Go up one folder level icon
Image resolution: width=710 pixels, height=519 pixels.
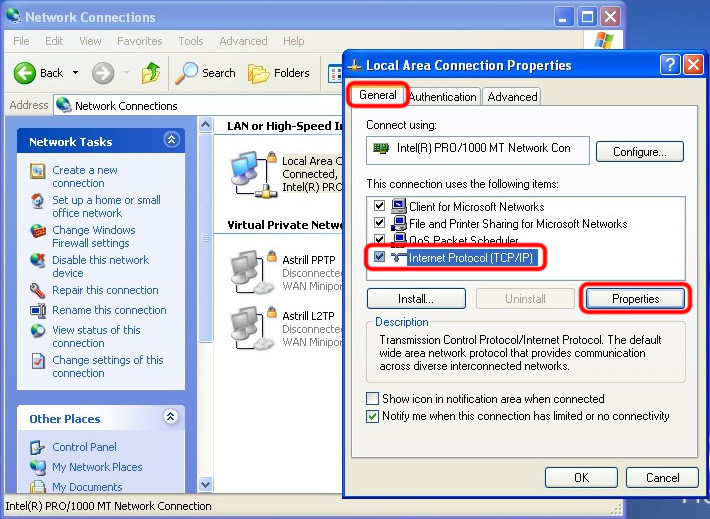pos(151,73)
